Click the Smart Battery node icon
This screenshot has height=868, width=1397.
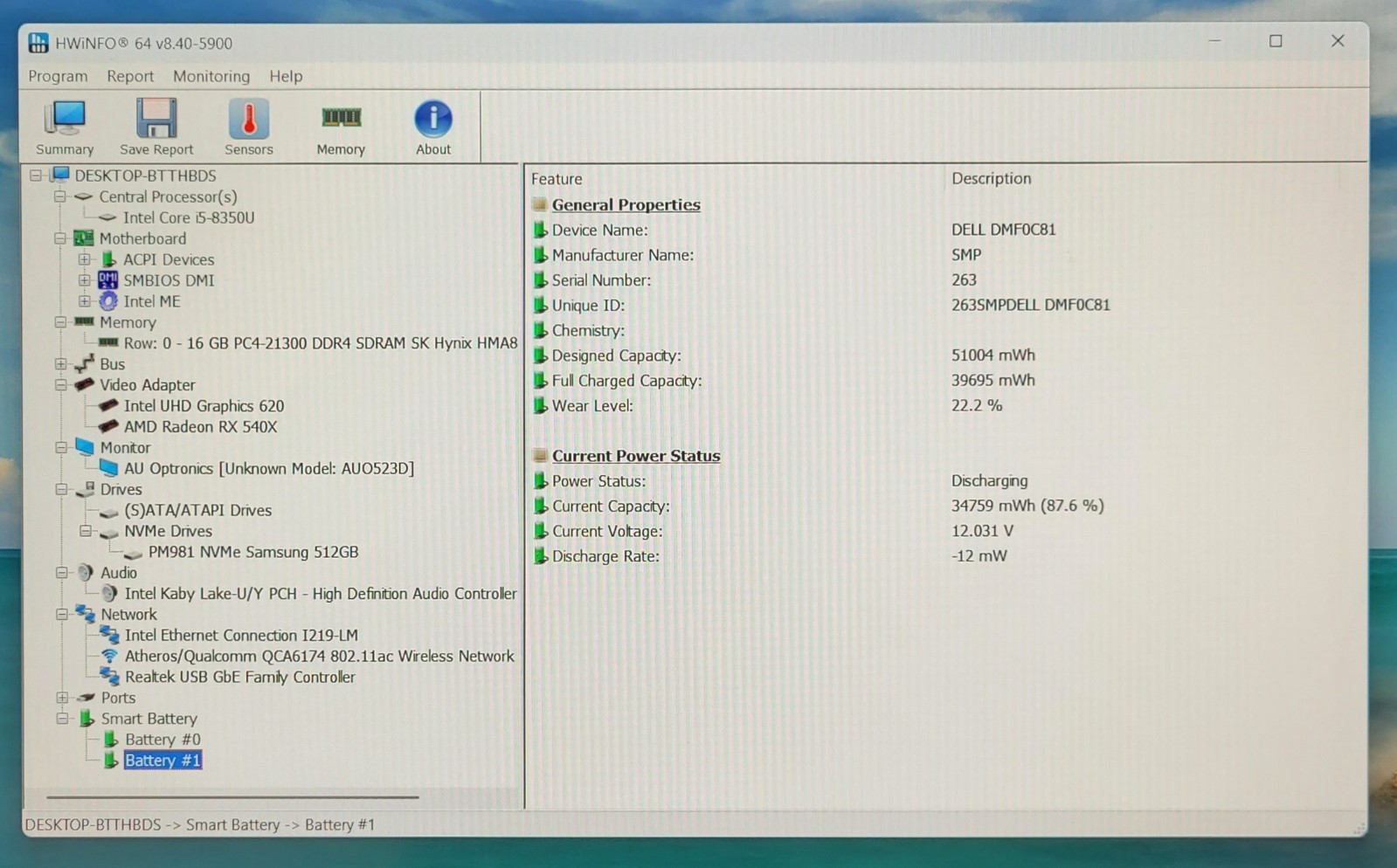(x=86, y=719)
